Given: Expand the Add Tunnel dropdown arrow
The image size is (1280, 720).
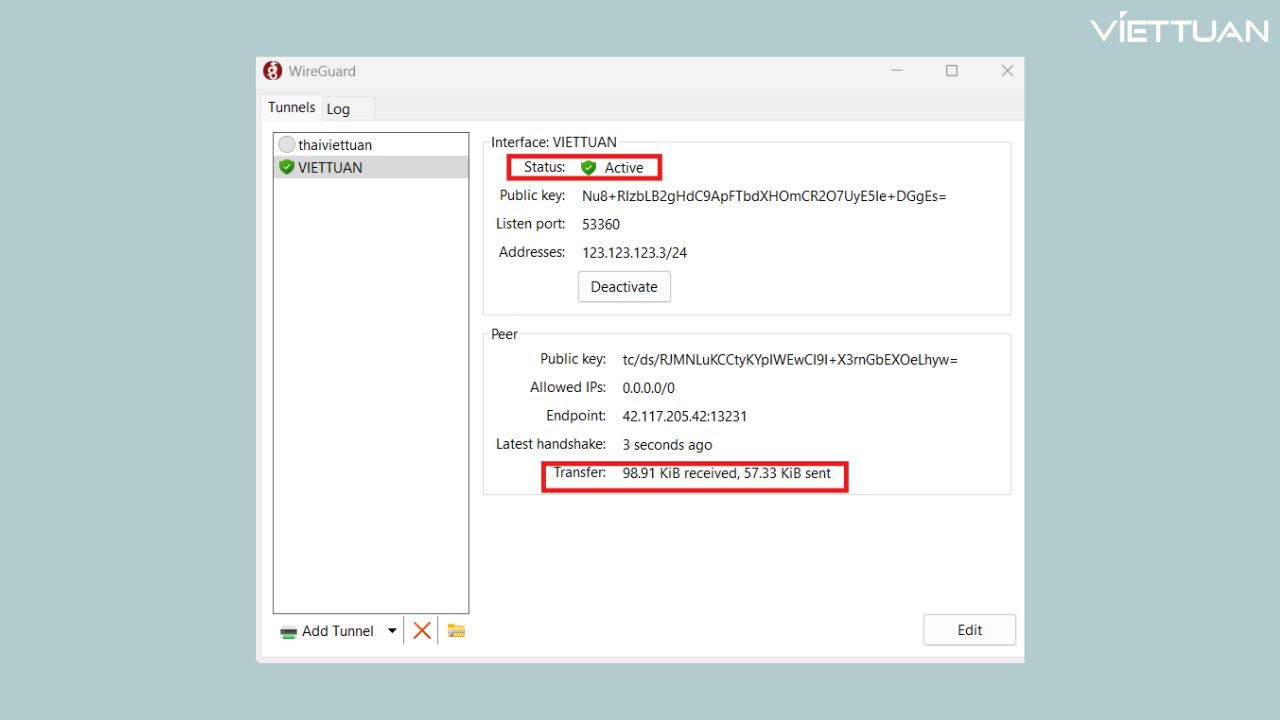Looking at the screenshot, I should tap(392, 631).
